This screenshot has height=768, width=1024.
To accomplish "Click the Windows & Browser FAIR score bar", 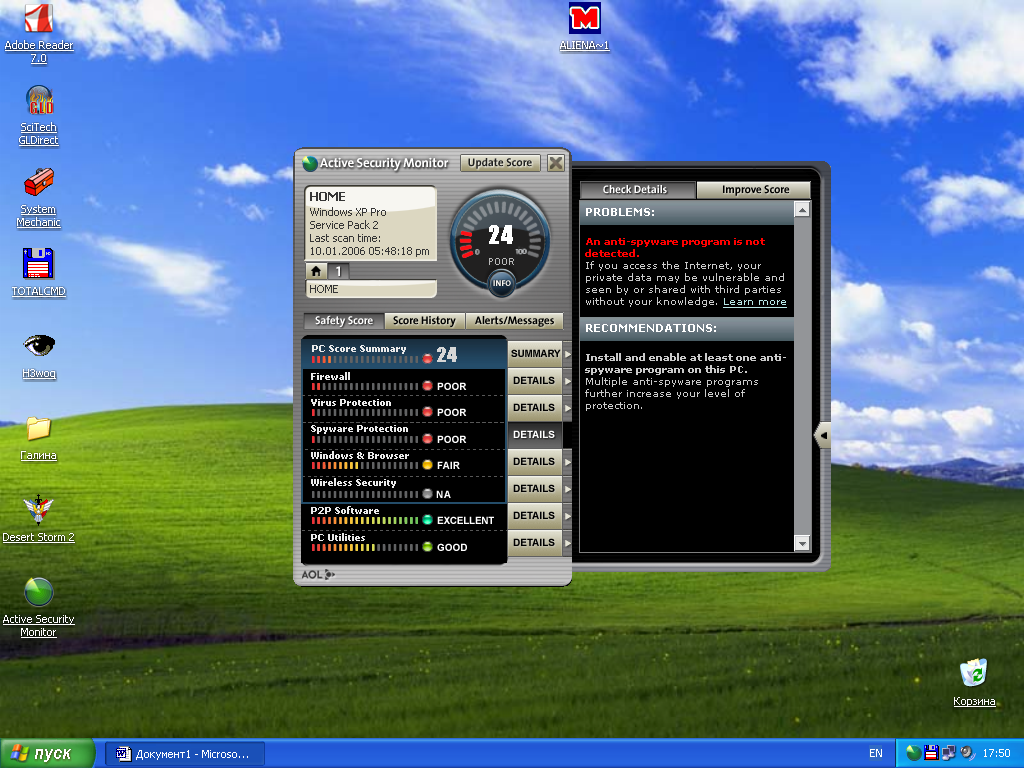I will [x=364, y=466].
